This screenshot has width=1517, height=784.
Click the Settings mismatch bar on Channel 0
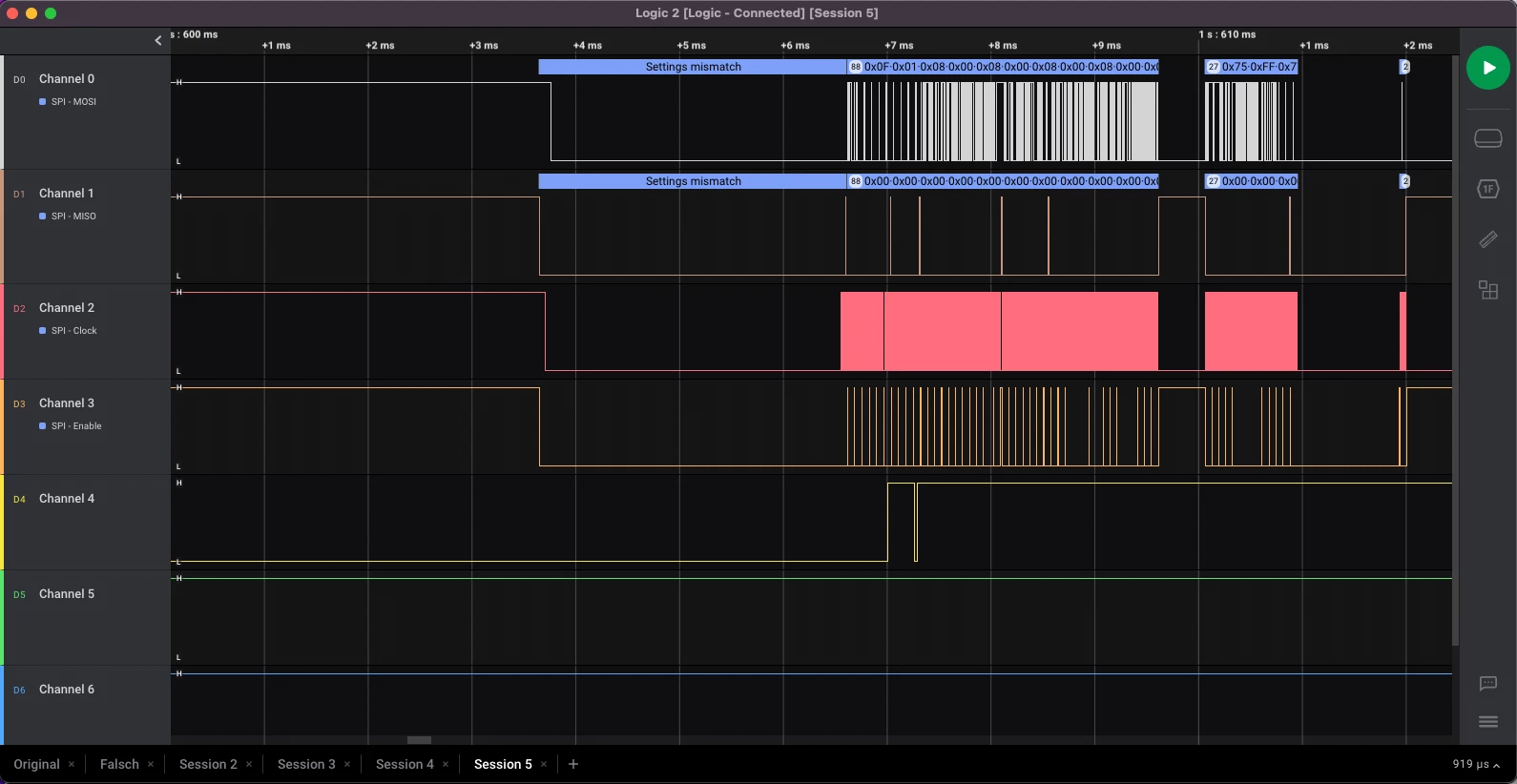pyautogui.click(x=693, y=67)
